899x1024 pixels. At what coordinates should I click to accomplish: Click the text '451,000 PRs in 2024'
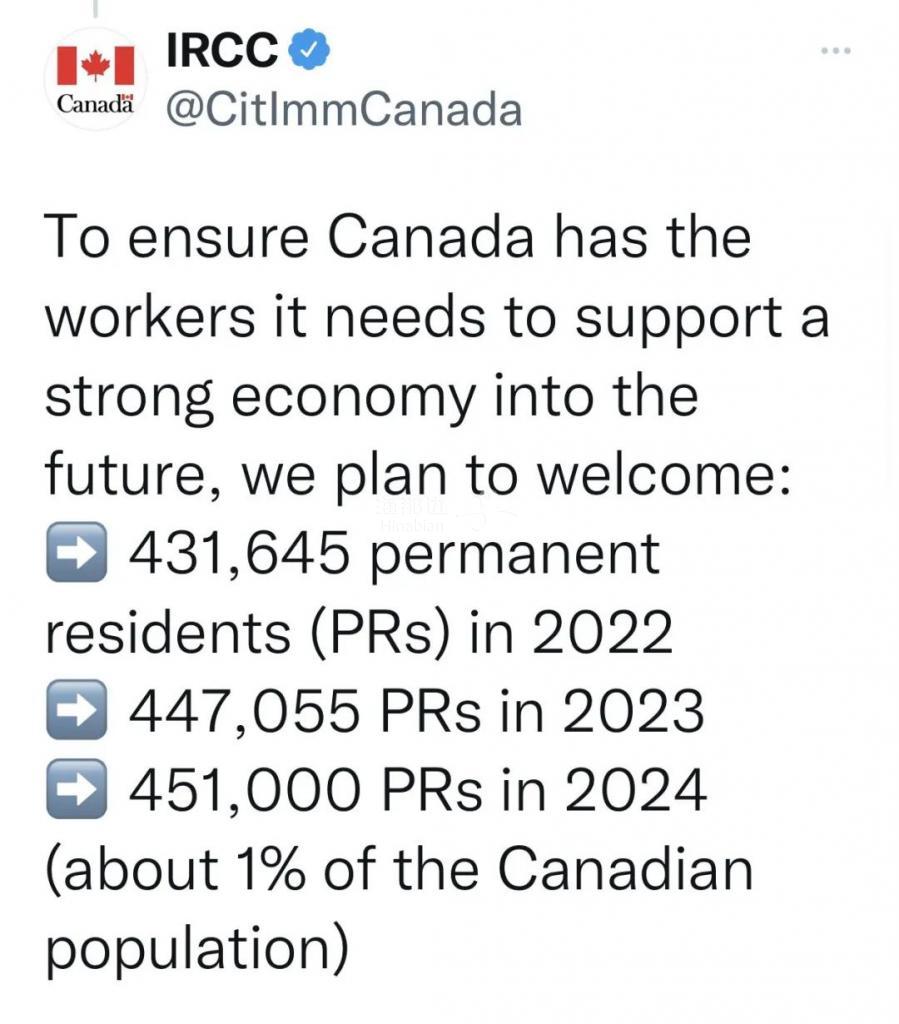[x=418, y=790]
